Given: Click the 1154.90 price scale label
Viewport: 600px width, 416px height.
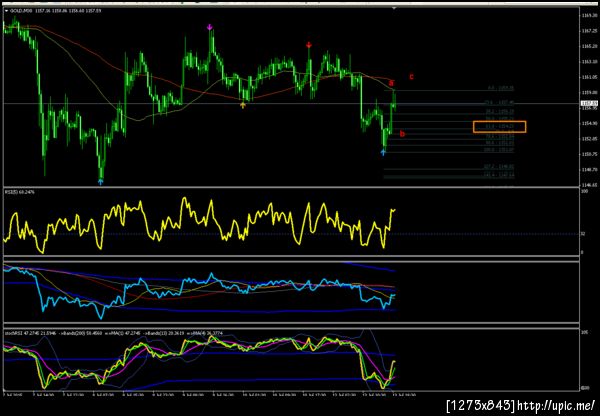Looking at the screenshot, I should point(589,123).
